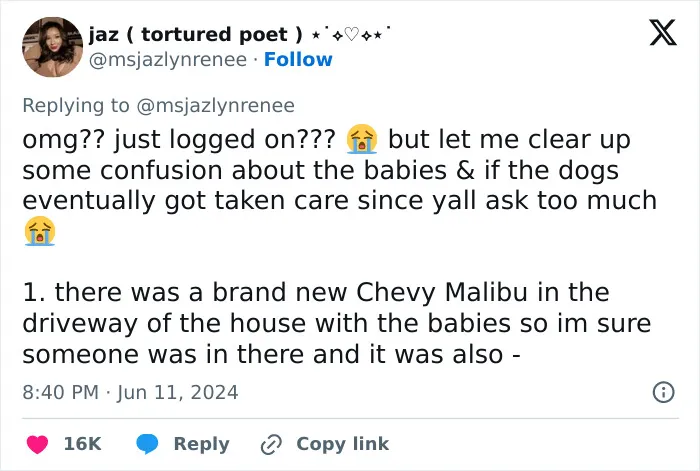Screen dimensions: 700x471
Task: Click the stars and heart decoration in display name
Action: (351, 34)
